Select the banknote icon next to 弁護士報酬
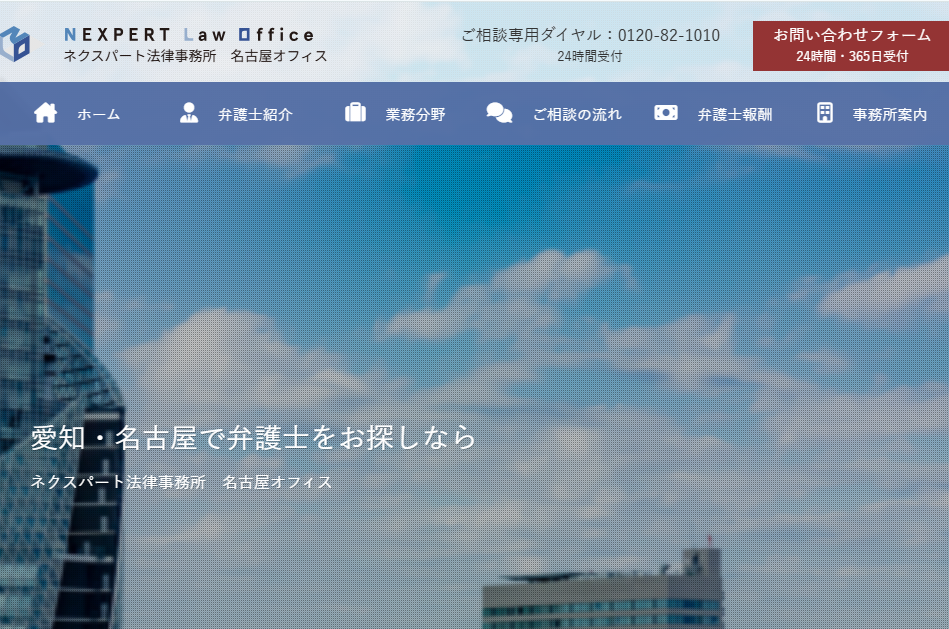949x629 pixels. click(665, 113)
